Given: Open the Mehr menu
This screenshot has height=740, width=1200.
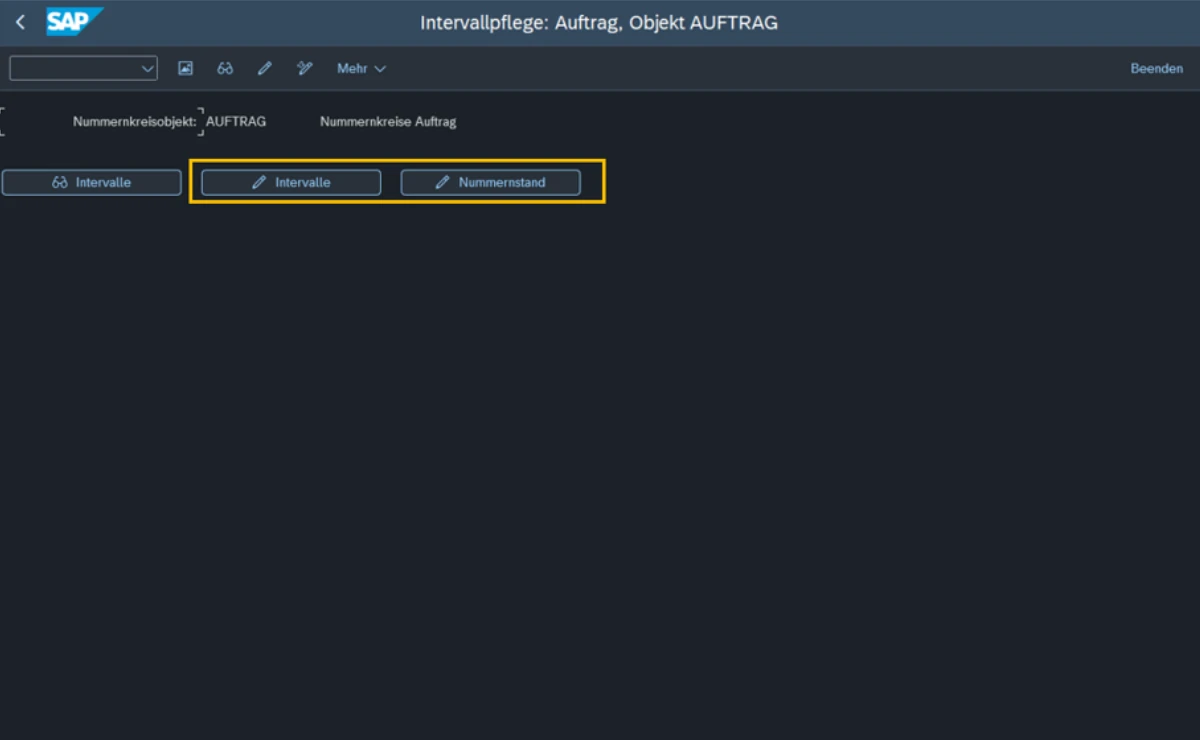Looking at the screenshot, I should tap(361, 68).
